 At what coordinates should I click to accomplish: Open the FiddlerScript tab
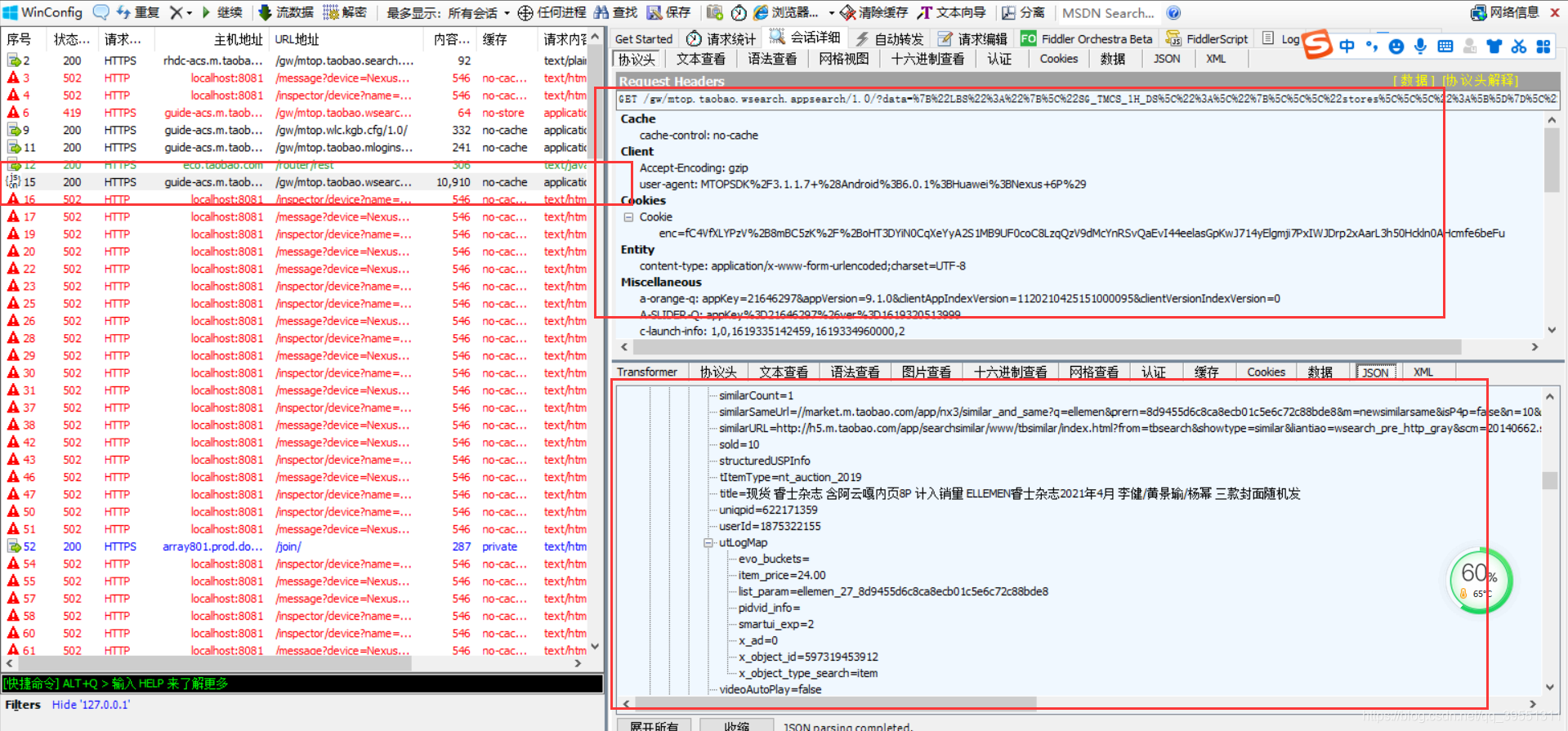pyautogui.click(x=1207, y=38)
